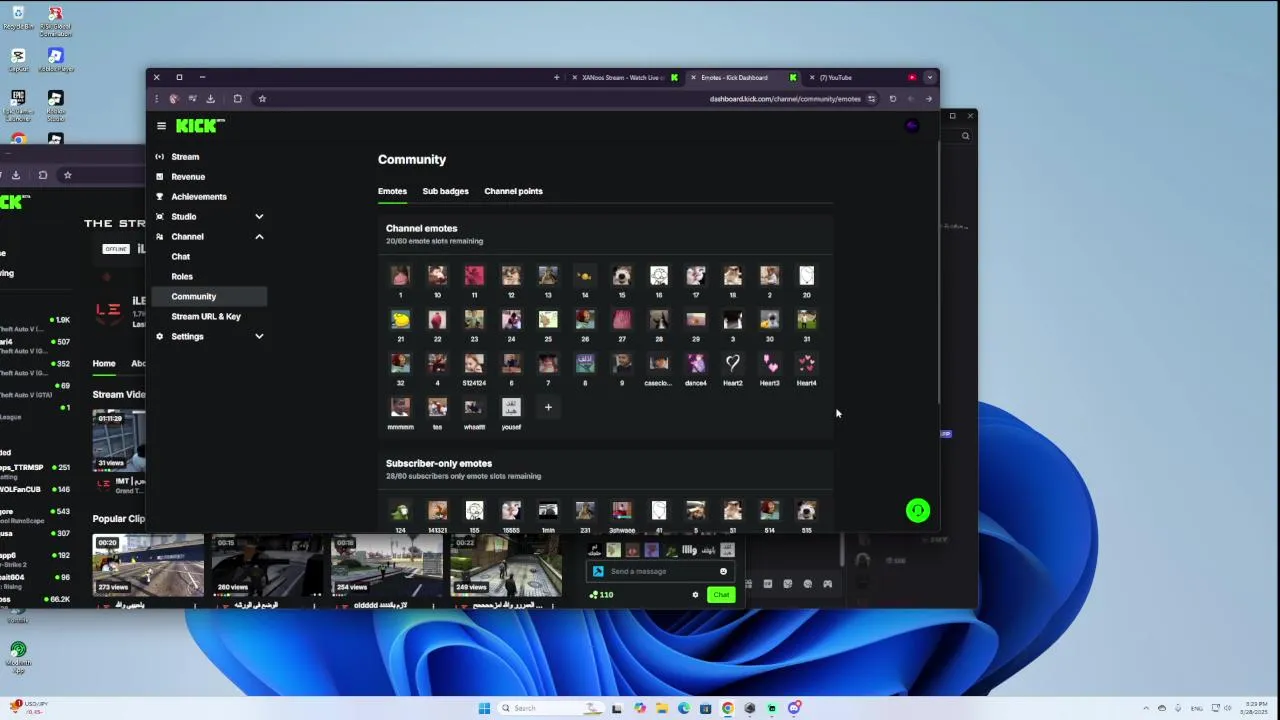Click the green KICK logo in dashboard

[x=200, y=125]
